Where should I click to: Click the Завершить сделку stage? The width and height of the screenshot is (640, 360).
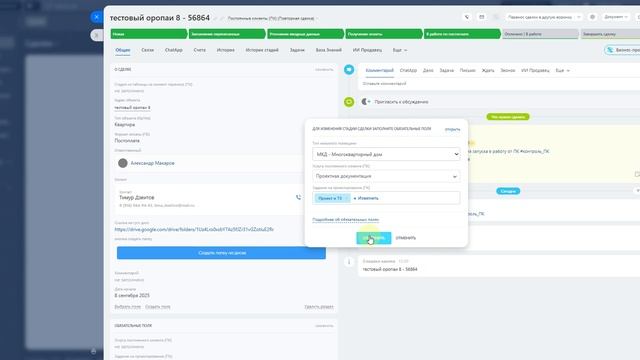click(x=610, y=34)
